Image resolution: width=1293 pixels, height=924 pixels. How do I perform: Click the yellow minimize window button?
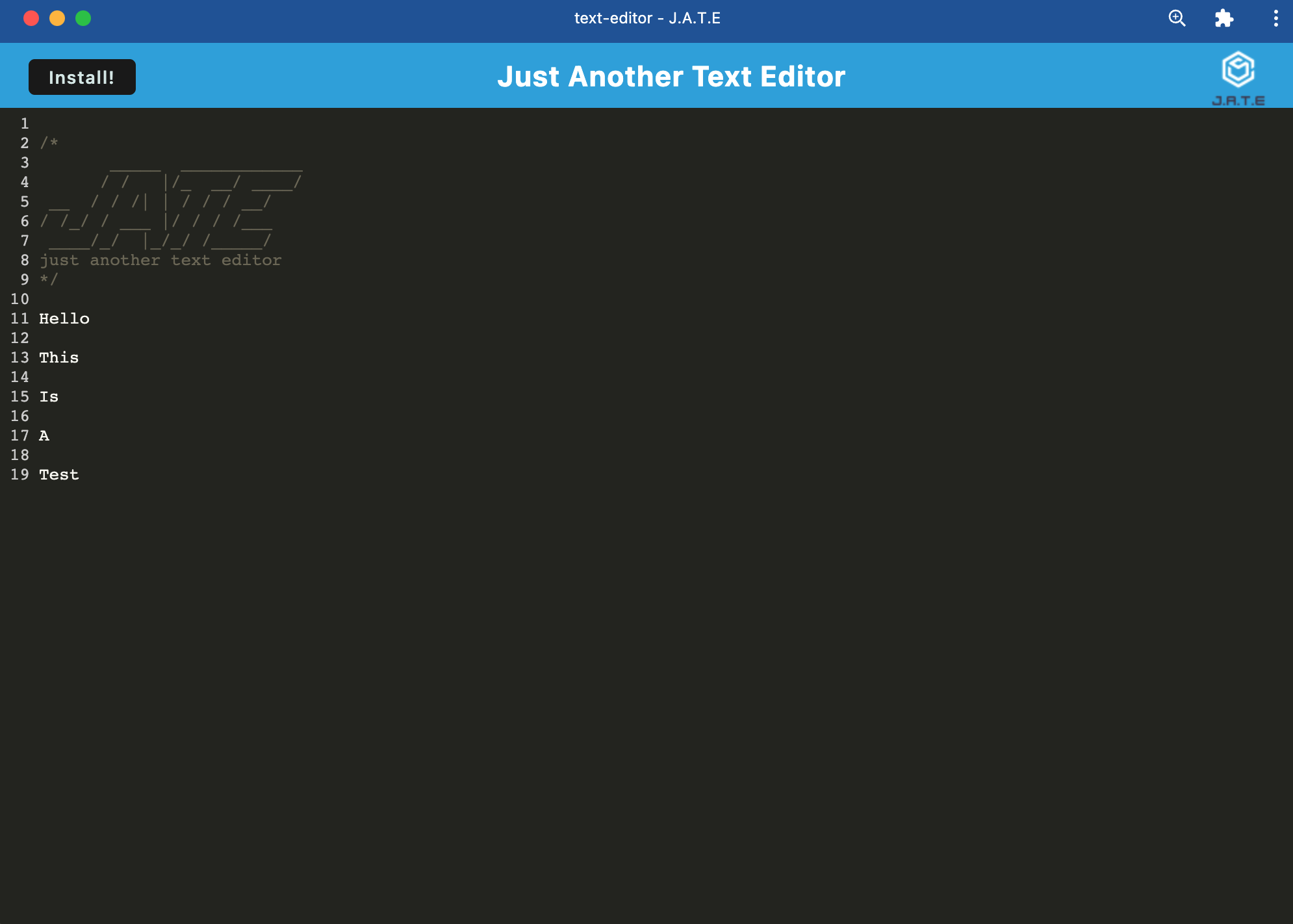(57, 18)
